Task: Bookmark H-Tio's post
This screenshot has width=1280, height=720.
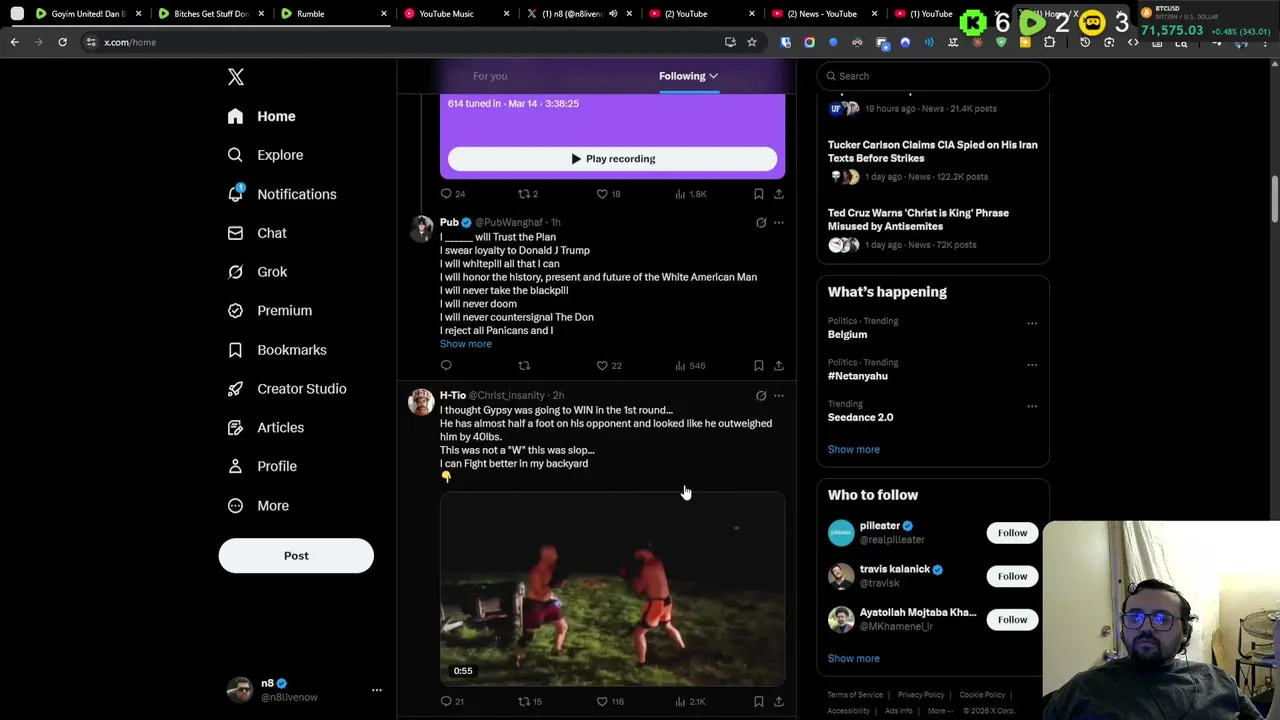Action: coord(759,702)
